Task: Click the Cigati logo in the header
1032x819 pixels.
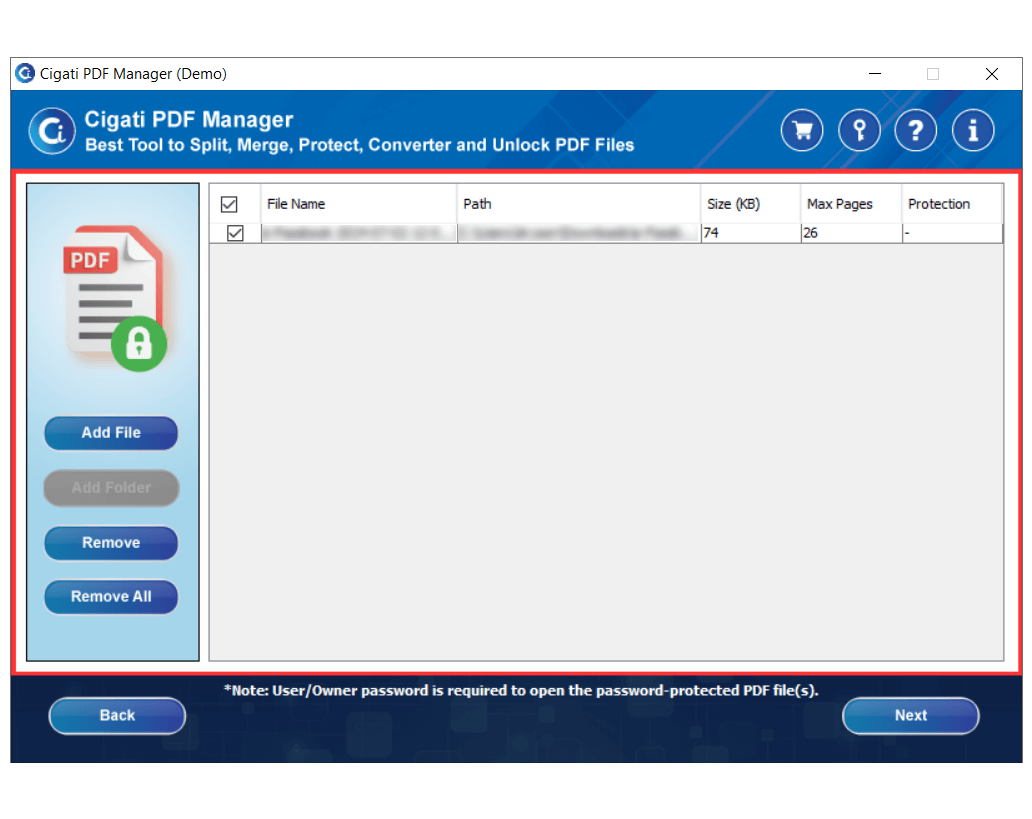Action: [52, 131]
